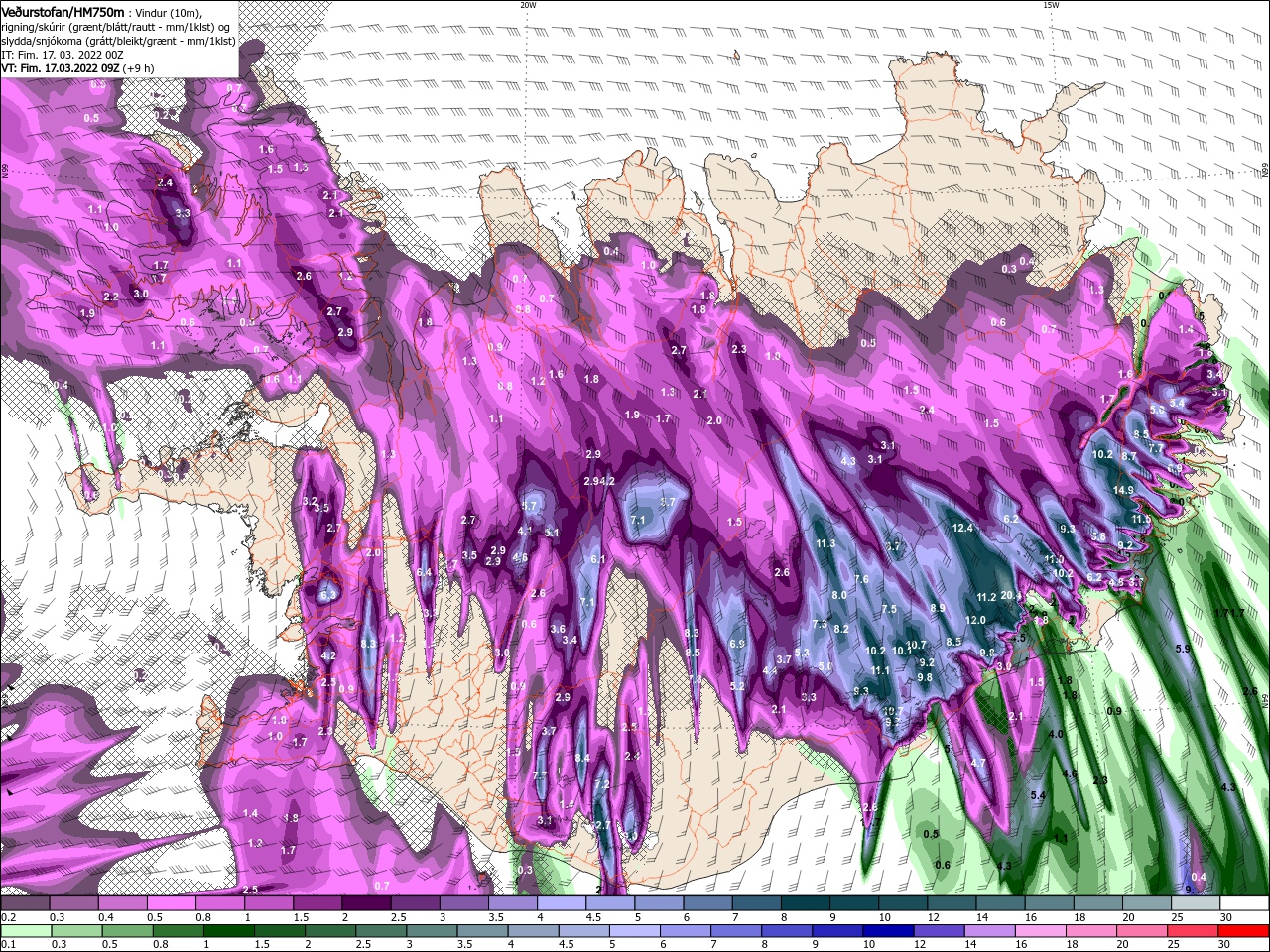Click the 11.3 precipitation value on map

[825, 544]
